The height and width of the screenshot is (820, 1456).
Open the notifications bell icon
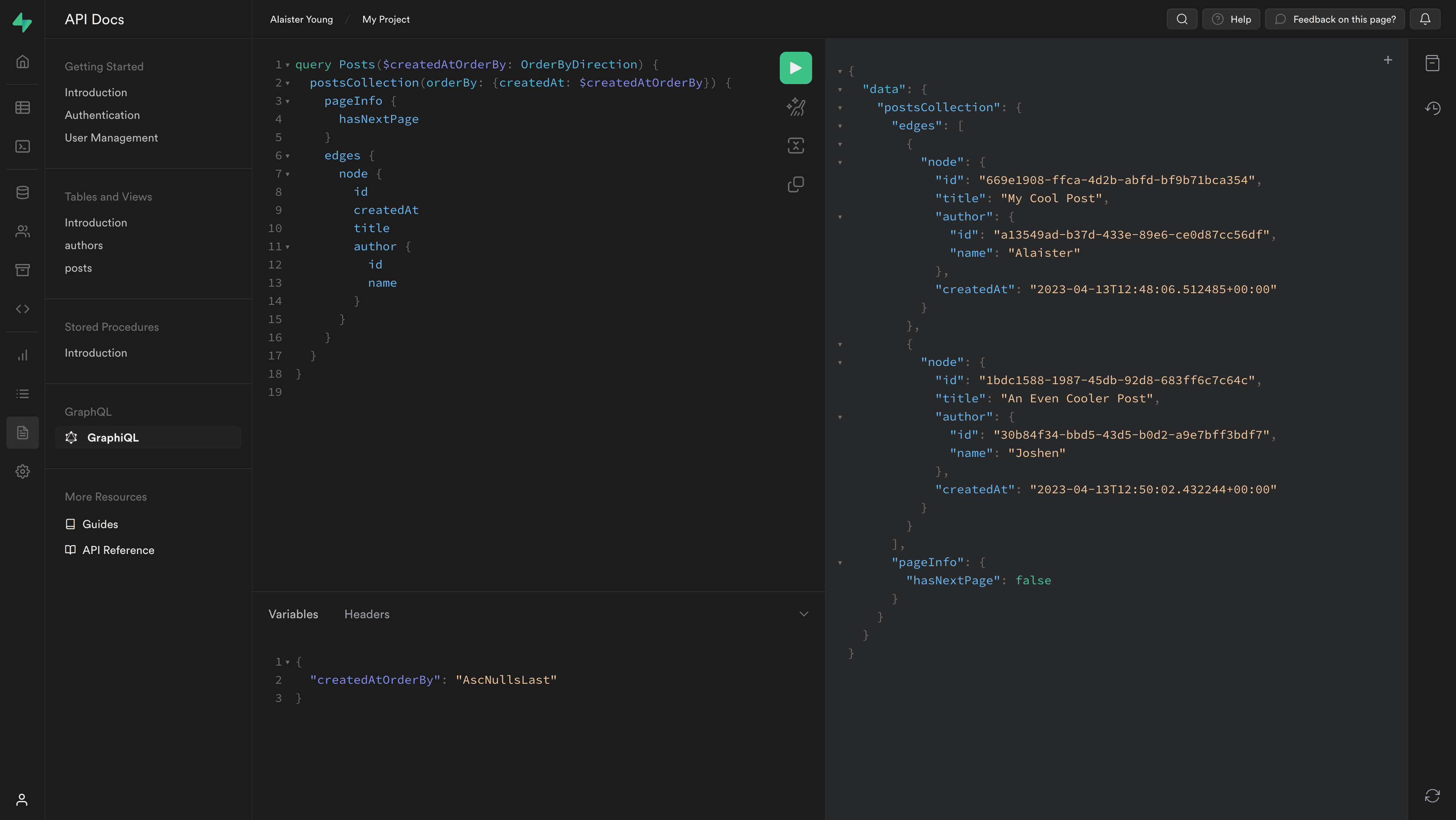coord(1424,19)
